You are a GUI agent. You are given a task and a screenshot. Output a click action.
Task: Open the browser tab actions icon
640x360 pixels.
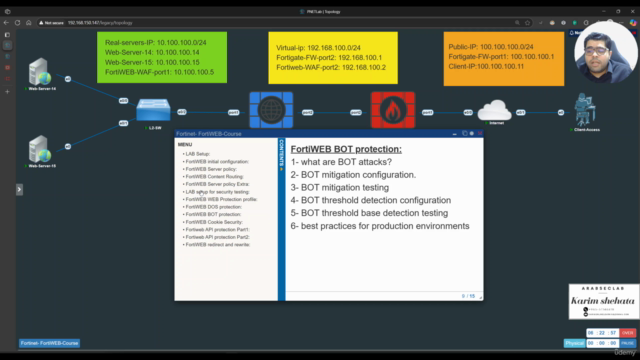tap(7, 11)
